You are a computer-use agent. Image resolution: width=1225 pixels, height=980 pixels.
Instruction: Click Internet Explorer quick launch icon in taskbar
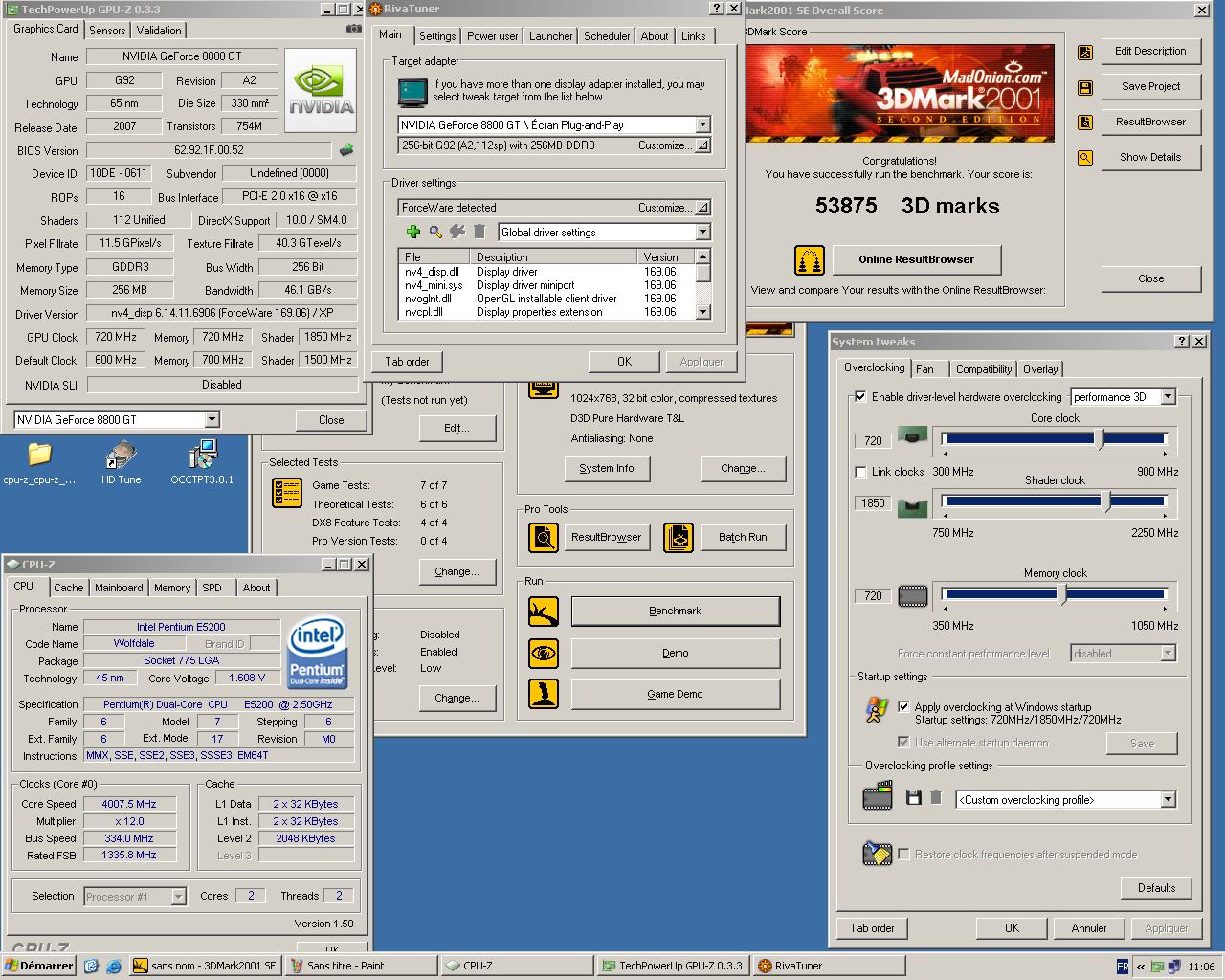tap(114, 966)
